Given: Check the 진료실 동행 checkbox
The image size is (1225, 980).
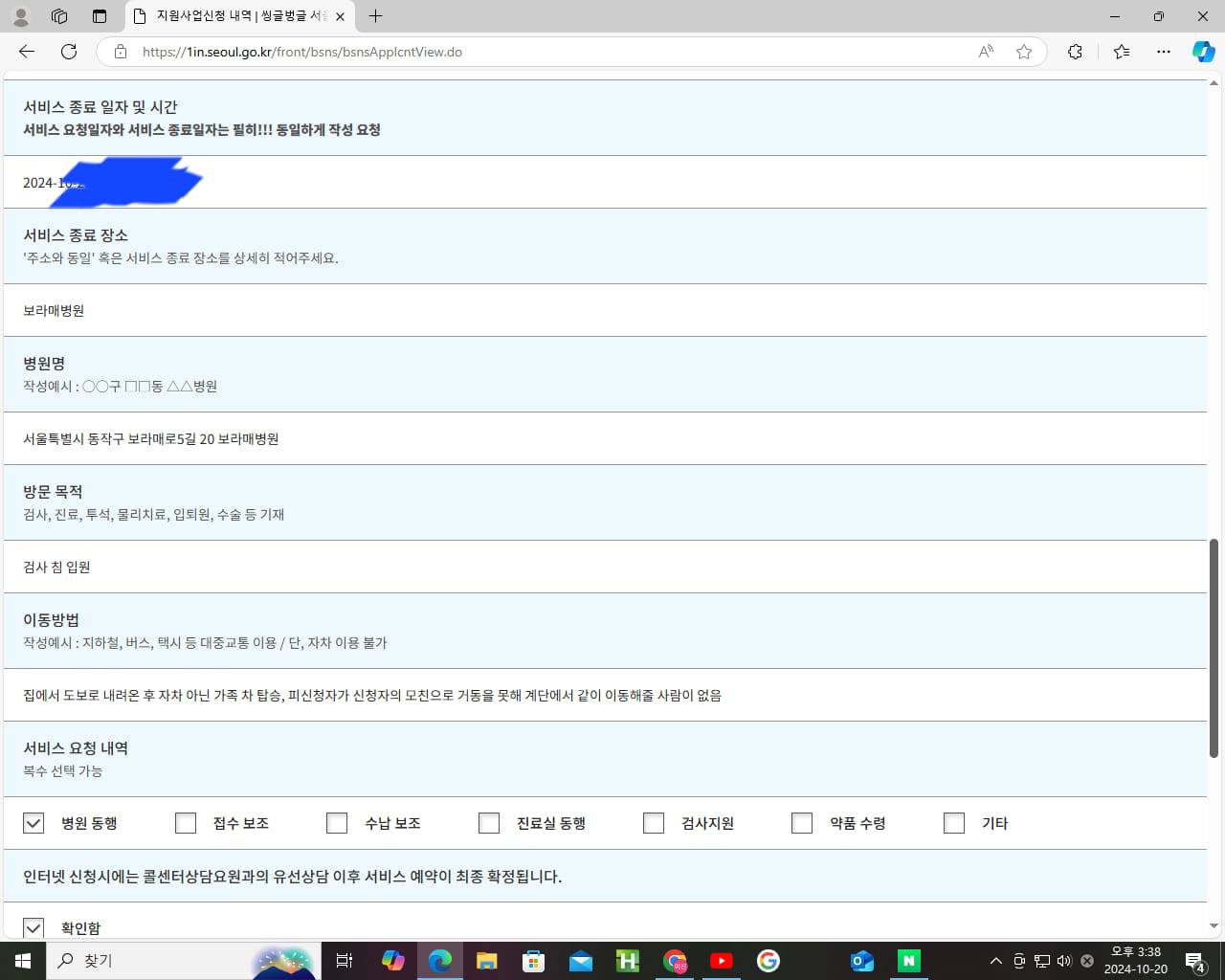Looking at the screenshot, I should point(489,823).
